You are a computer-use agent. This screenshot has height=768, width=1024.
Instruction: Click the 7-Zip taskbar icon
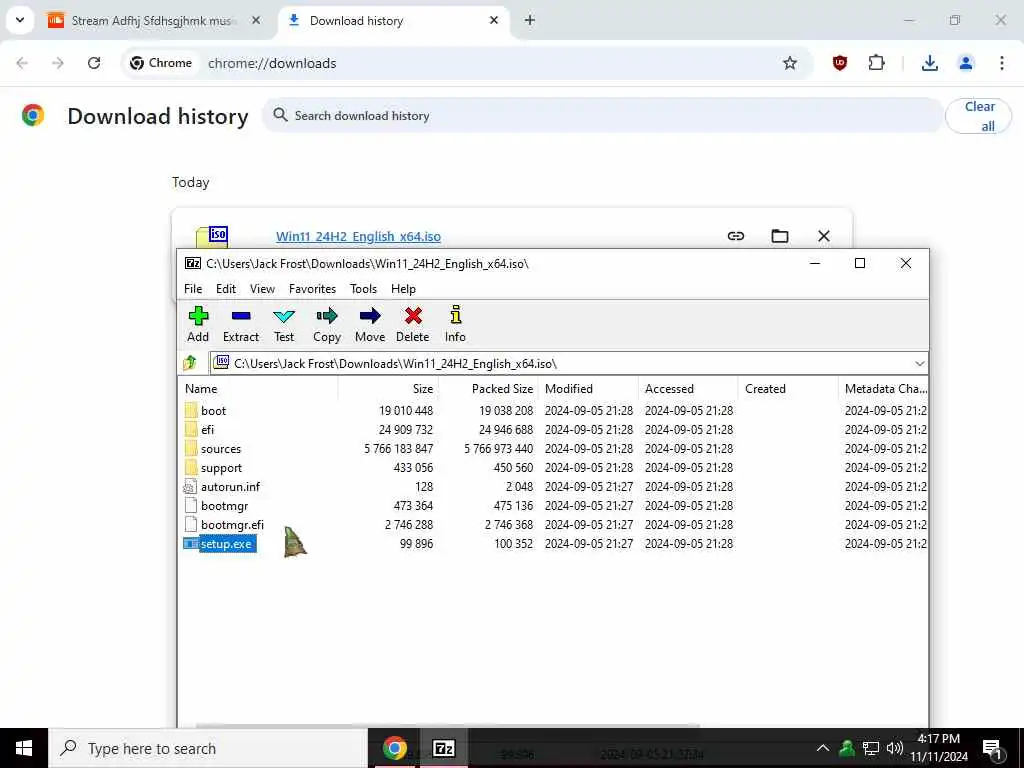pos(443,748)
